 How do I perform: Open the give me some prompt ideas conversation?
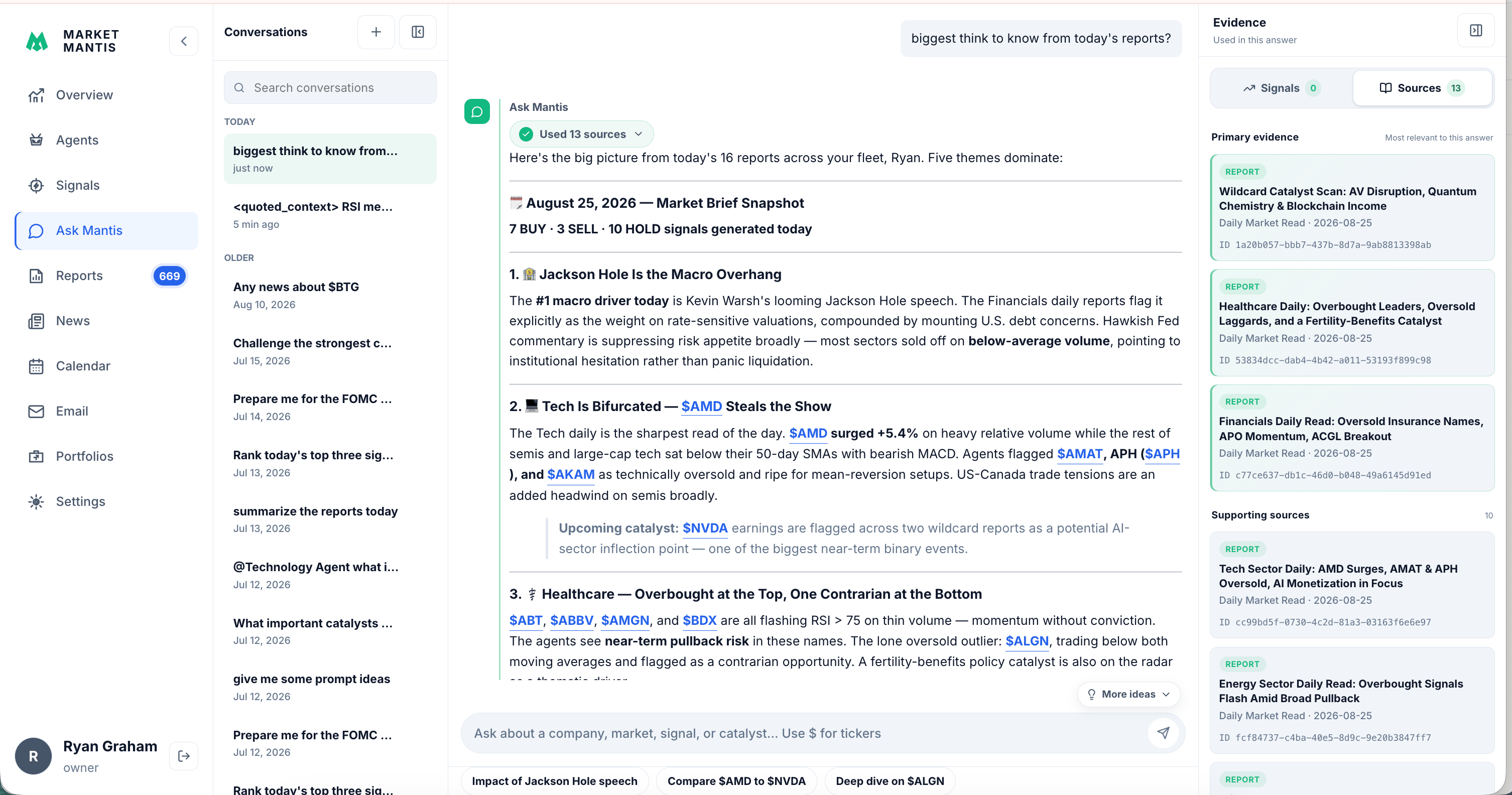(330, 687)
